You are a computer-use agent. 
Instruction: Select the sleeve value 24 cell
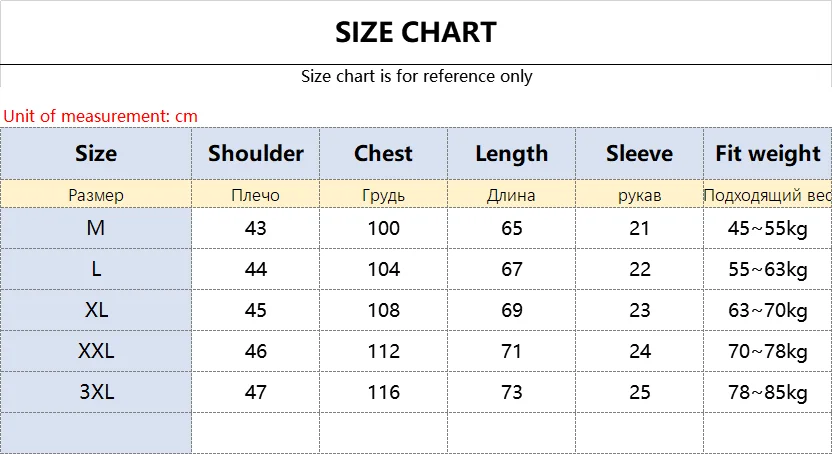pos(639,351)
